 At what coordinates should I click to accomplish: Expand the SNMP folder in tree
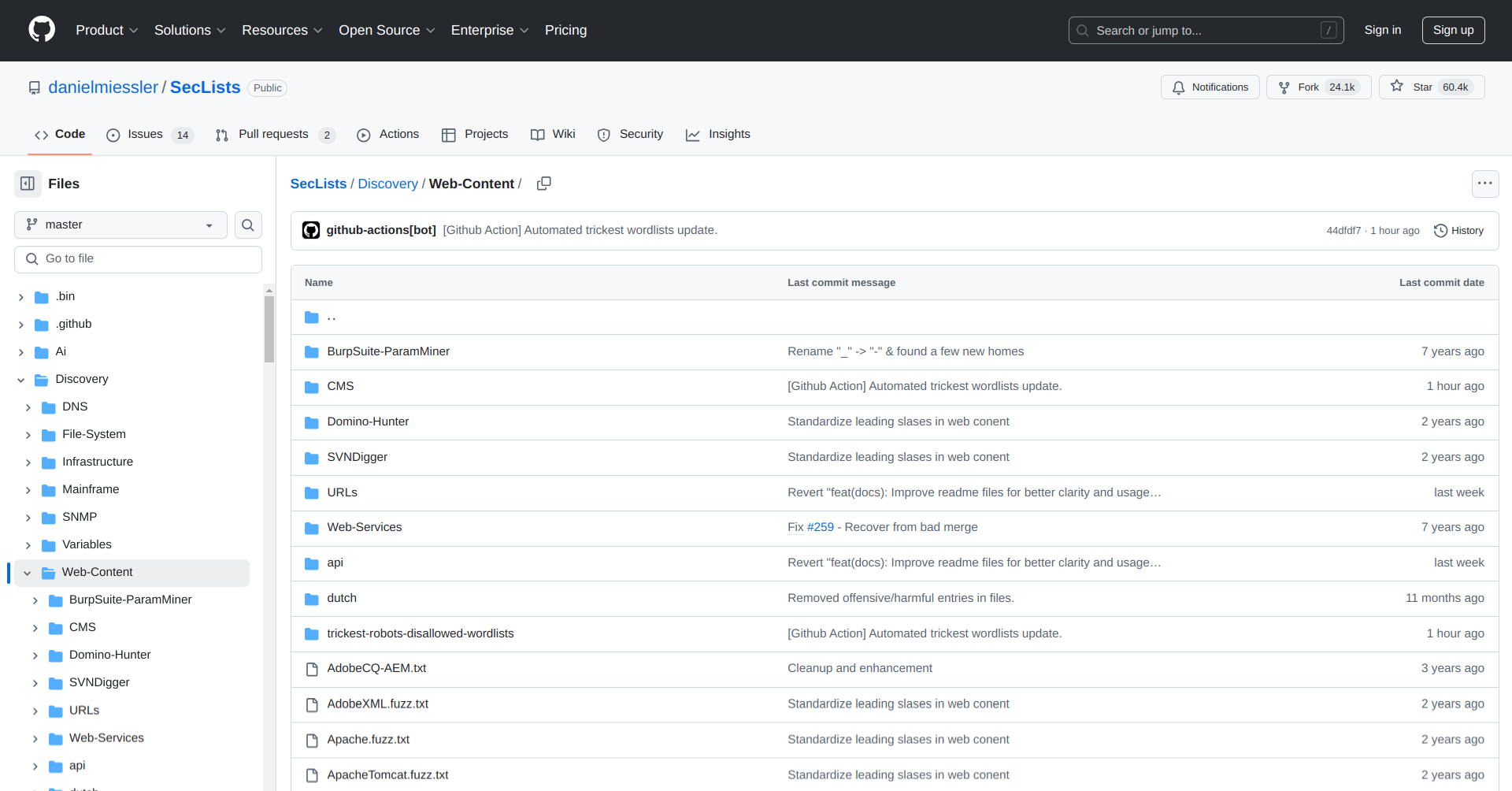tap(28, 518)
